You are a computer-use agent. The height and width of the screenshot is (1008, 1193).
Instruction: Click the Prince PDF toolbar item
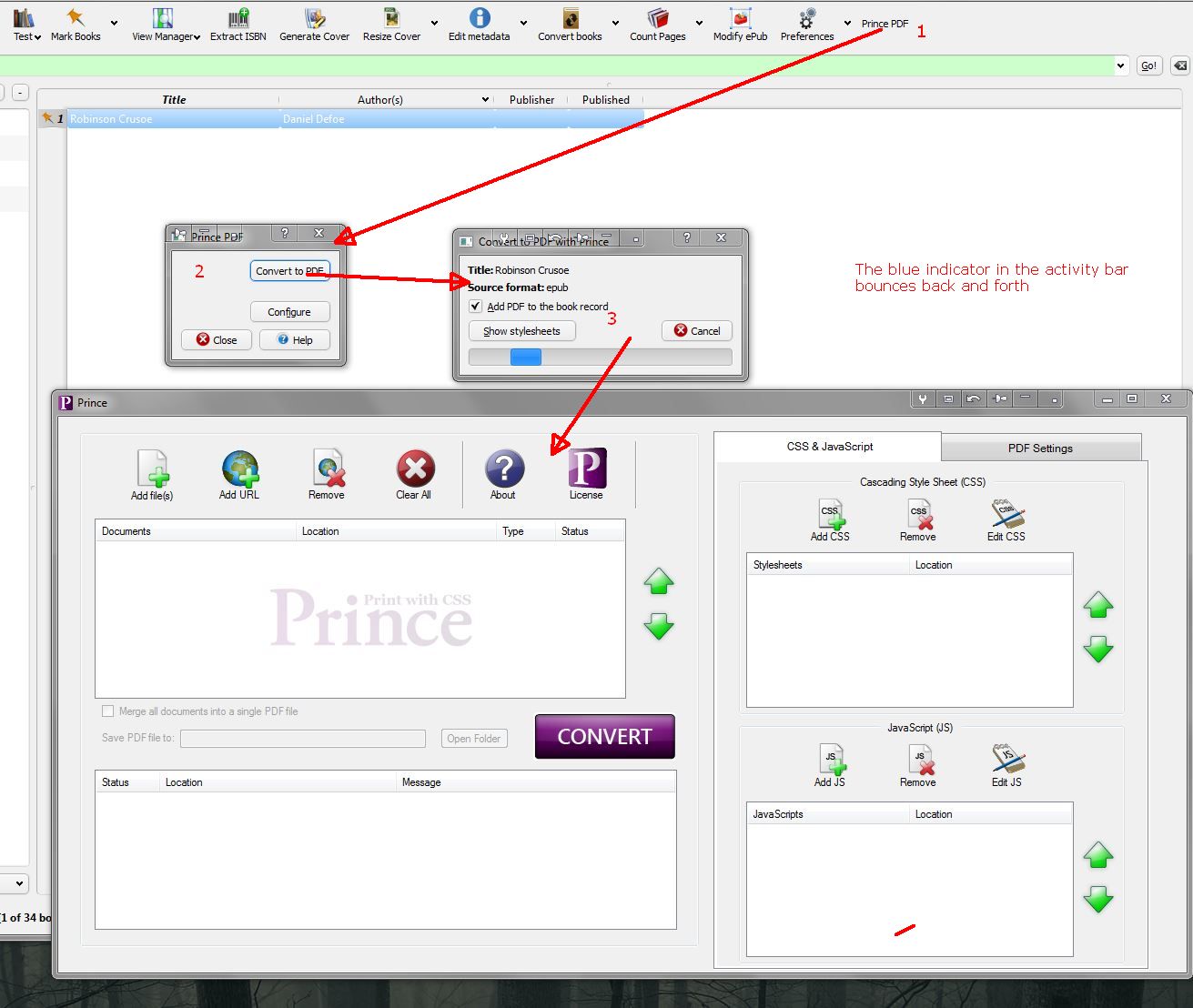pos(885,24)
